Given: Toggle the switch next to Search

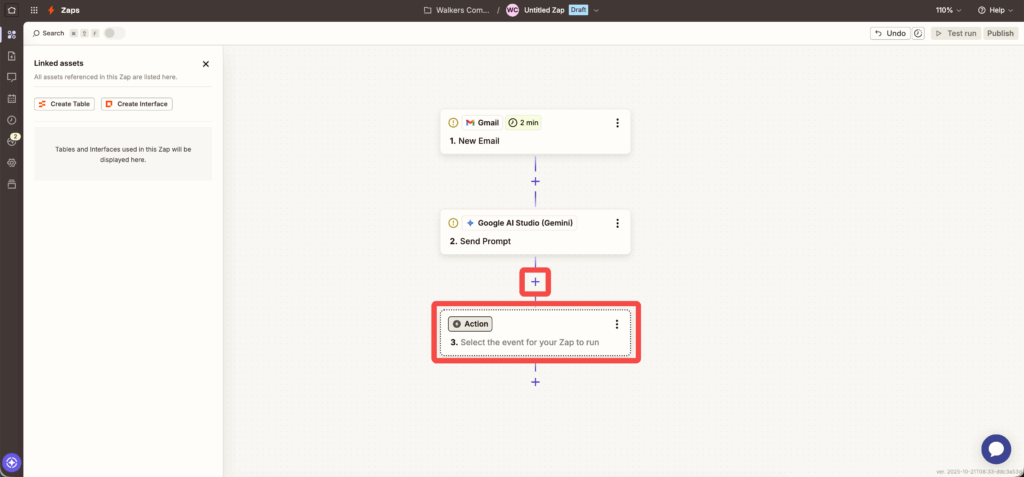Looking at the screenshot, I should 114,33.
